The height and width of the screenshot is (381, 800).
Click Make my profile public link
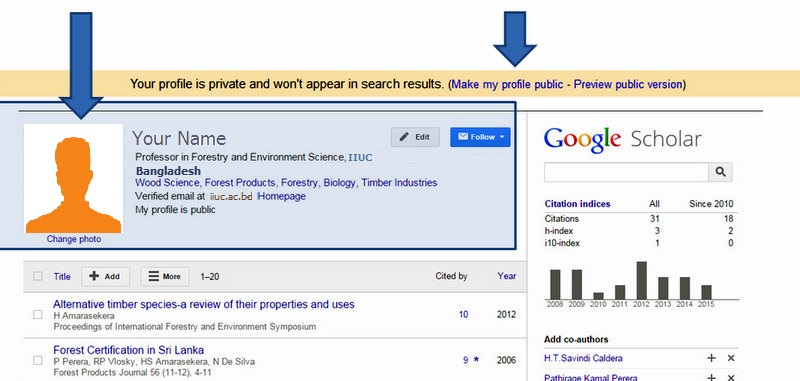[x=507, y=84]
